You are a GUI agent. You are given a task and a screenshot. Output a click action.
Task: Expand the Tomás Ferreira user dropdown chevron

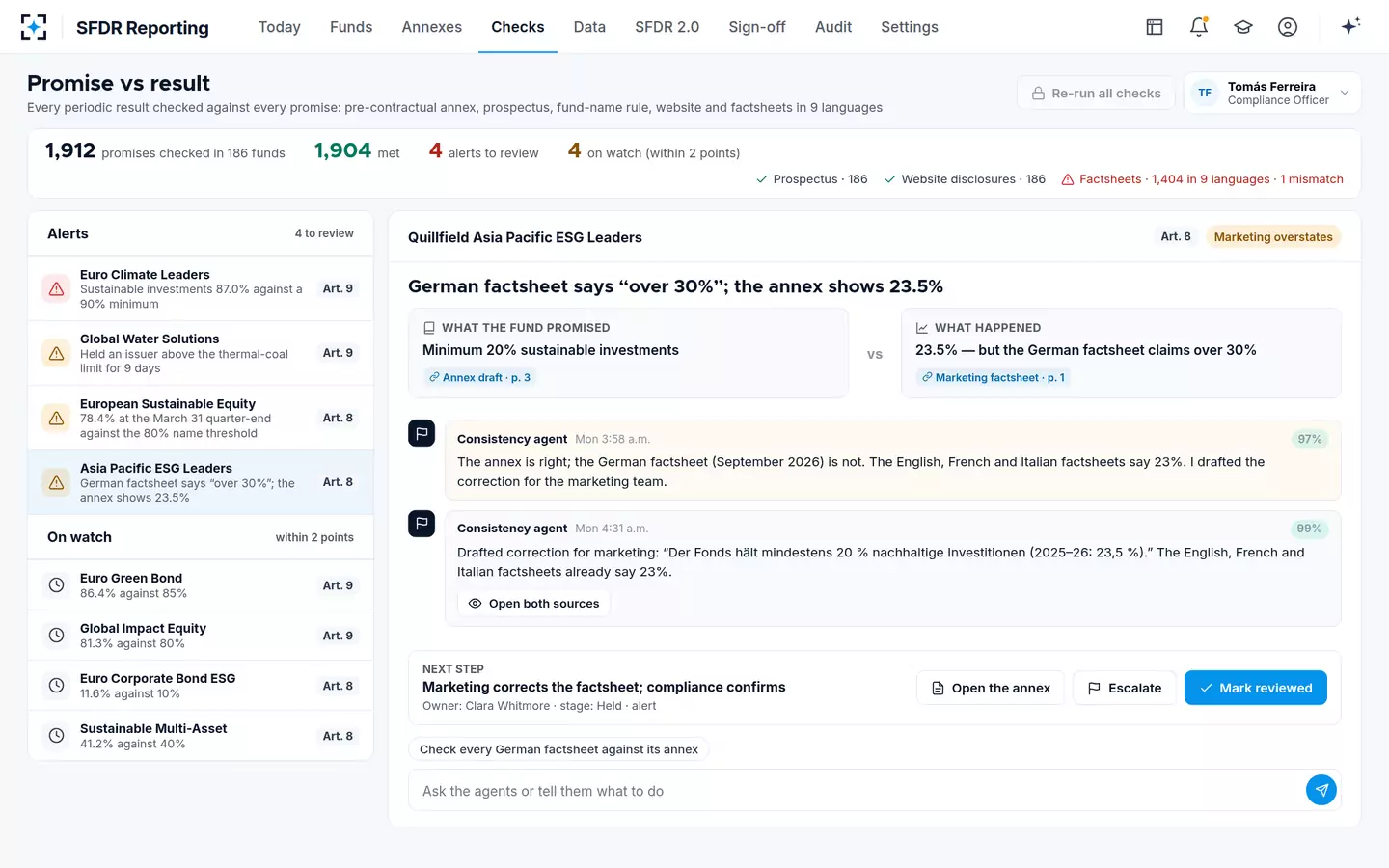pos(1345,93)
